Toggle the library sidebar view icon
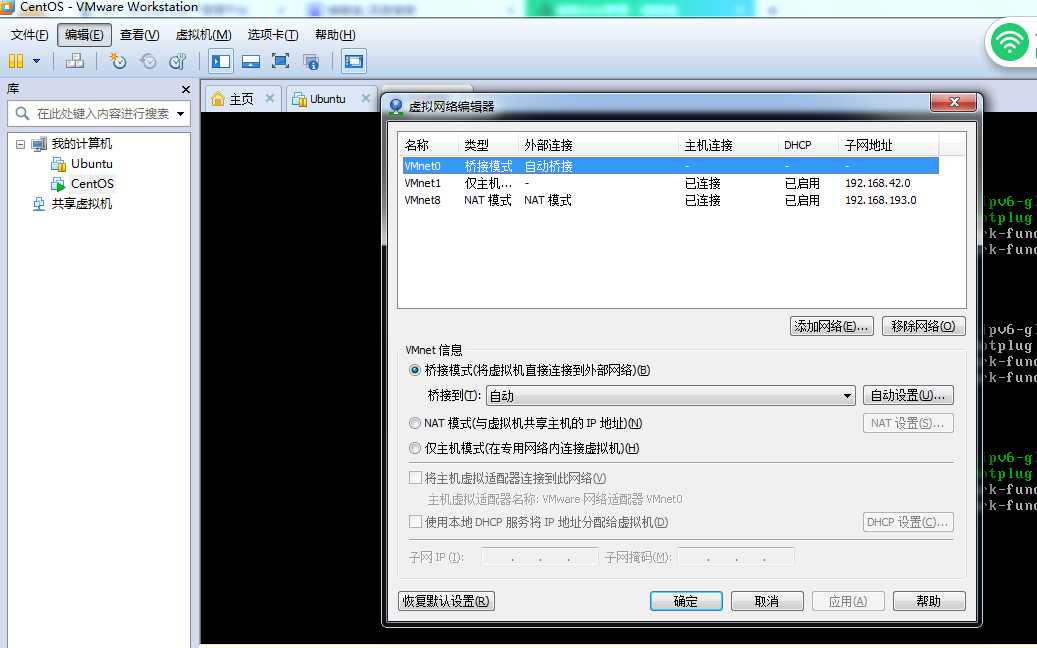 pyautogui.click(x=220, y=61)
